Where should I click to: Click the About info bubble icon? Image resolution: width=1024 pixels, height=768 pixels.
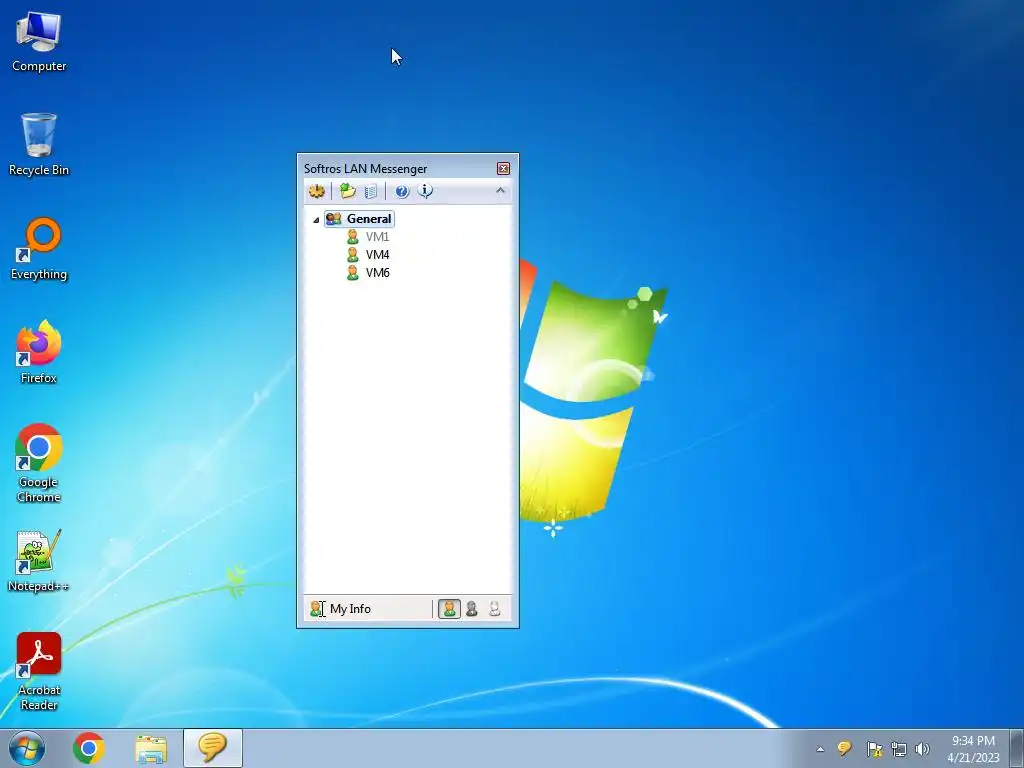coord(425,191)
